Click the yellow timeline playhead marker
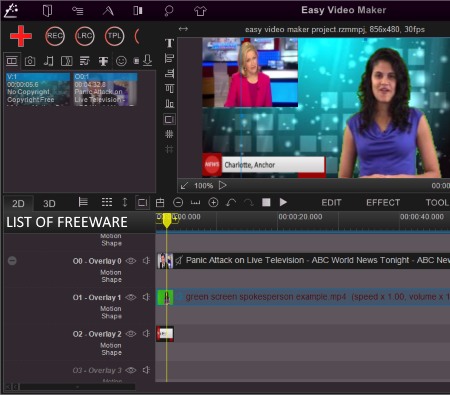The image size is (450, 395). 167,220
